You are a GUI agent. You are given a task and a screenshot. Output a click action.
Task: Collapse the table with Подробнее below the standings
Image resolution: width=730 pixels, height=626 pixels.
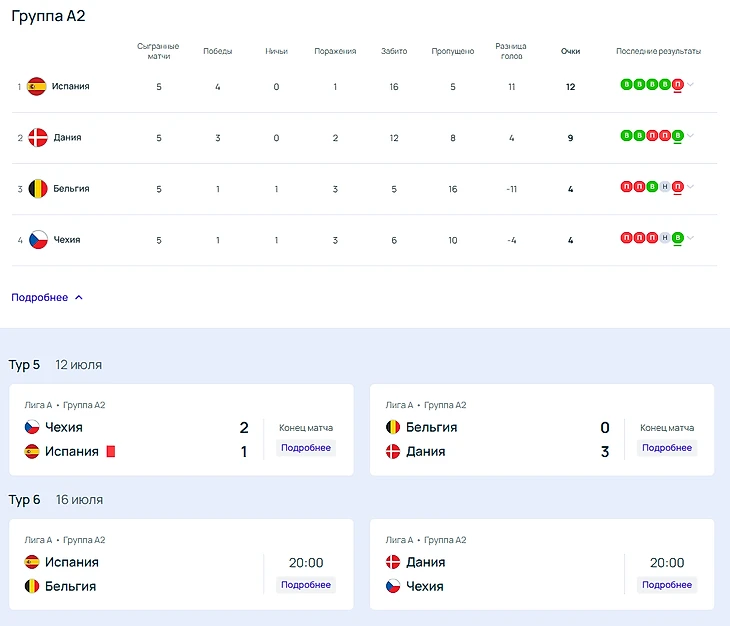(47, 297)
